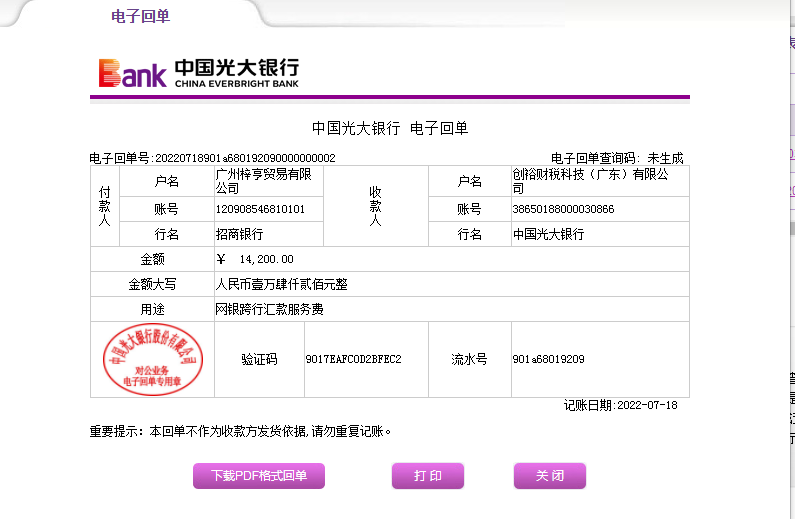Click the 重要提示 notice line
The width and height of the screenshot is (795, 519).
tap(240, 431)
